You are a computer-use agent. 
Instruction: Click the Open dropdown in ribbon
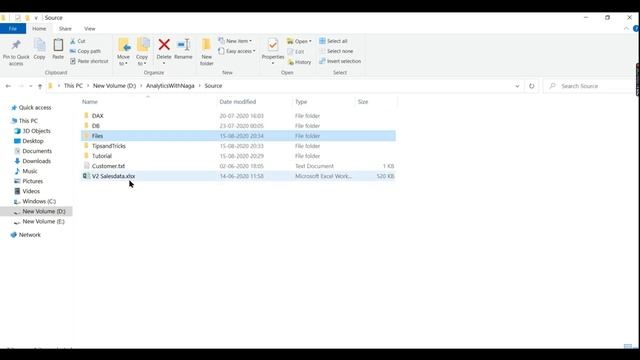pyautogui.click(x=299, y=41)
